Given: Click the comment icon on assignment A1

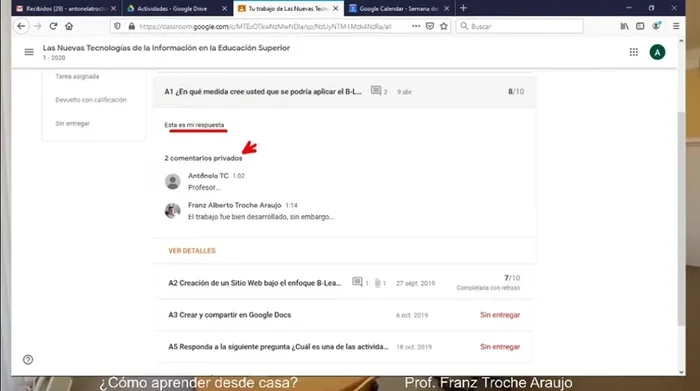Looking at the screenshot, I should (x=376, y=91).
